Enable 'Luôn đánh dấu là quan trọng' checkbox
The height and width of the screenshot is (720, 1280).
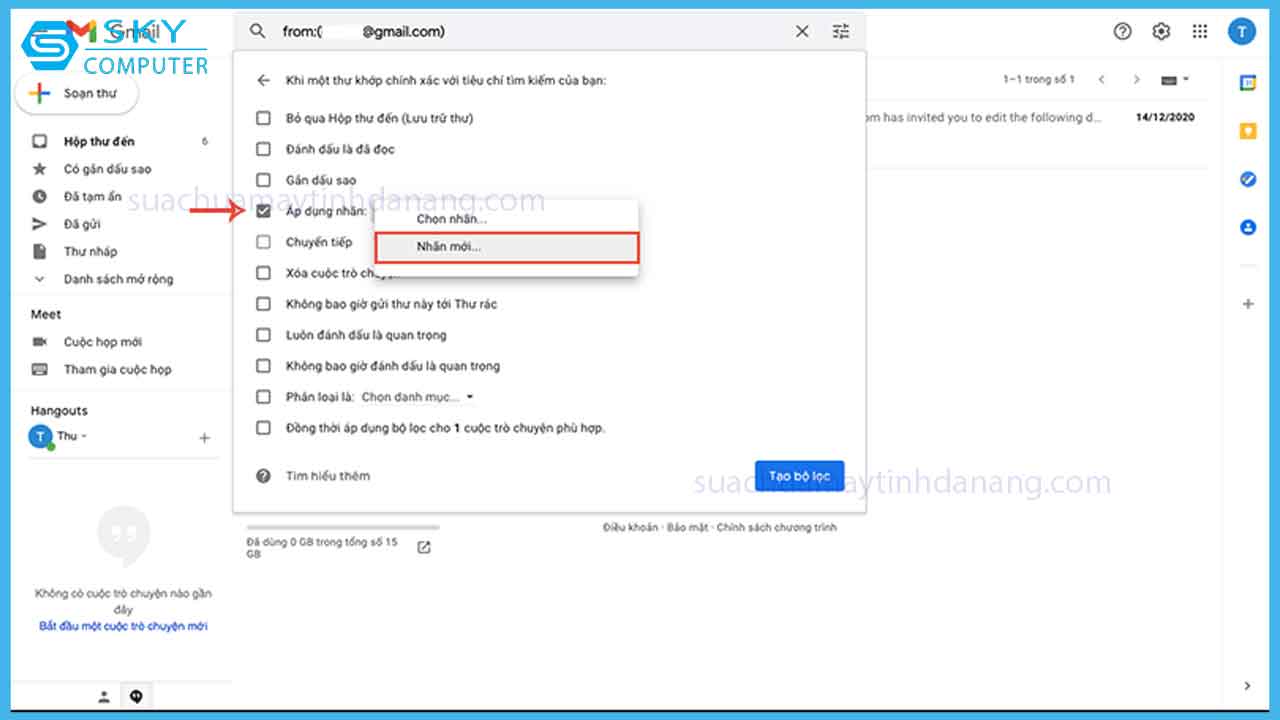[263, 335]
